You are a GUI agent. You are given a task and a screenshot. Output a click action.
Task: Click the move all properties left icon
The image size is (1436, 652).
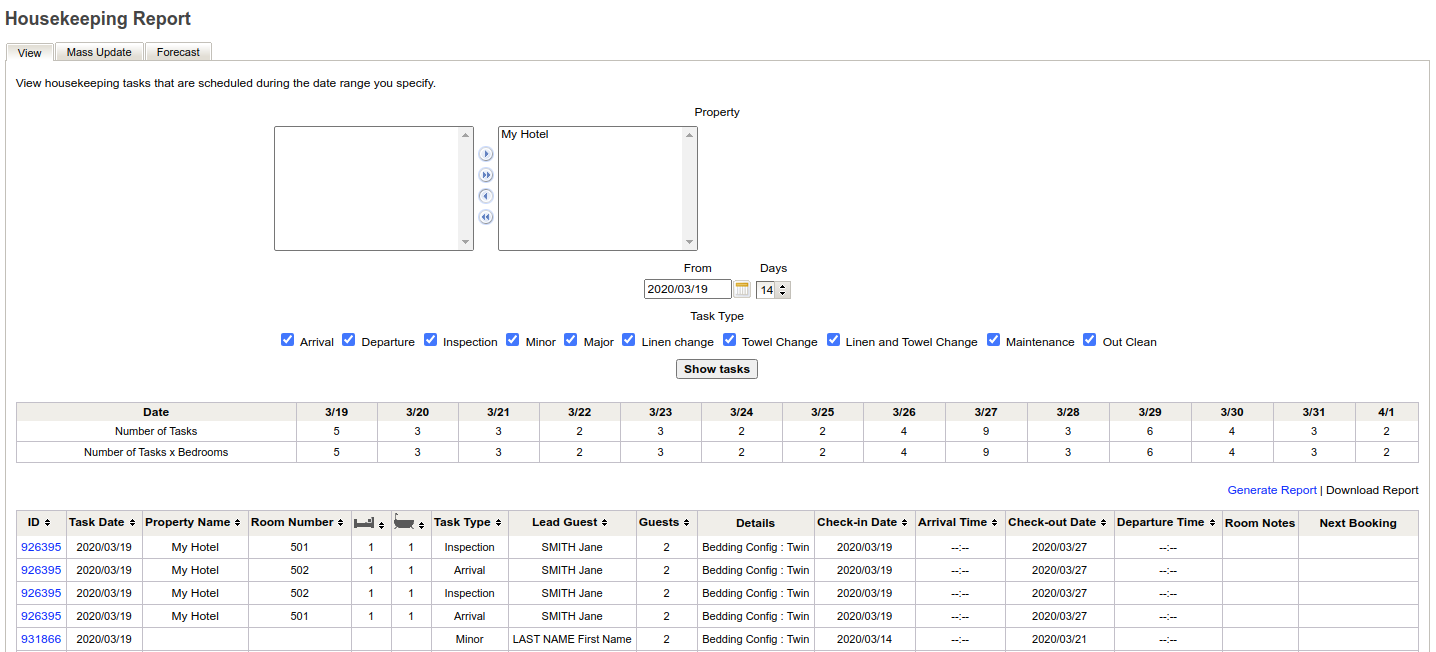(x=486, y=217)
